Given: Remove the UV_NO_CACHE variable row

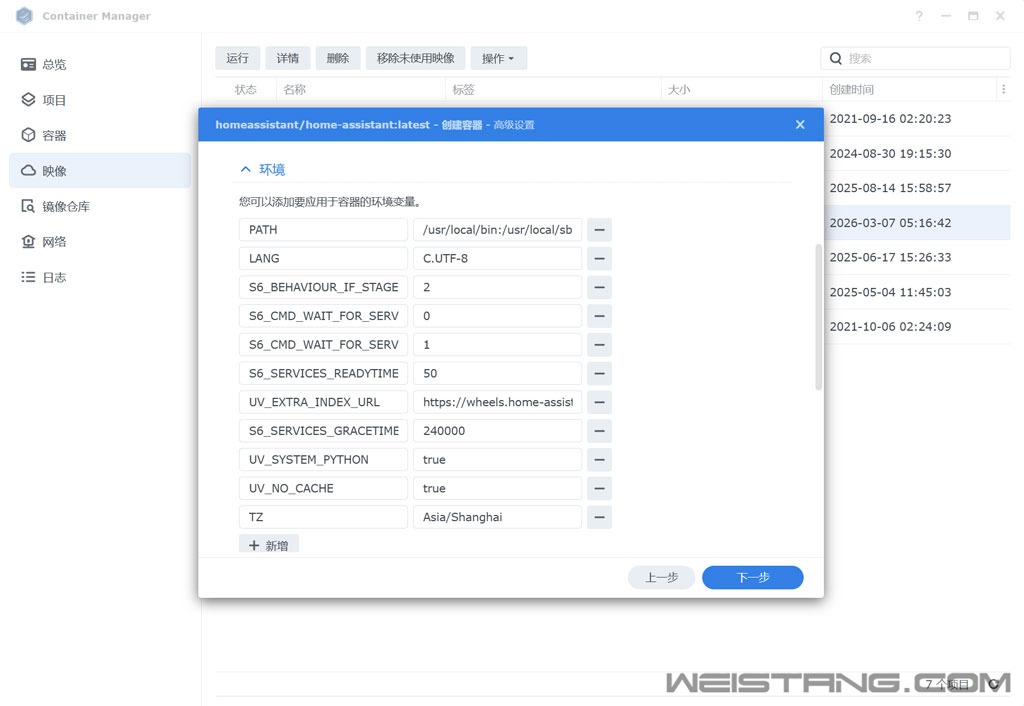Looking at the screenshot, I should (599, 489).
